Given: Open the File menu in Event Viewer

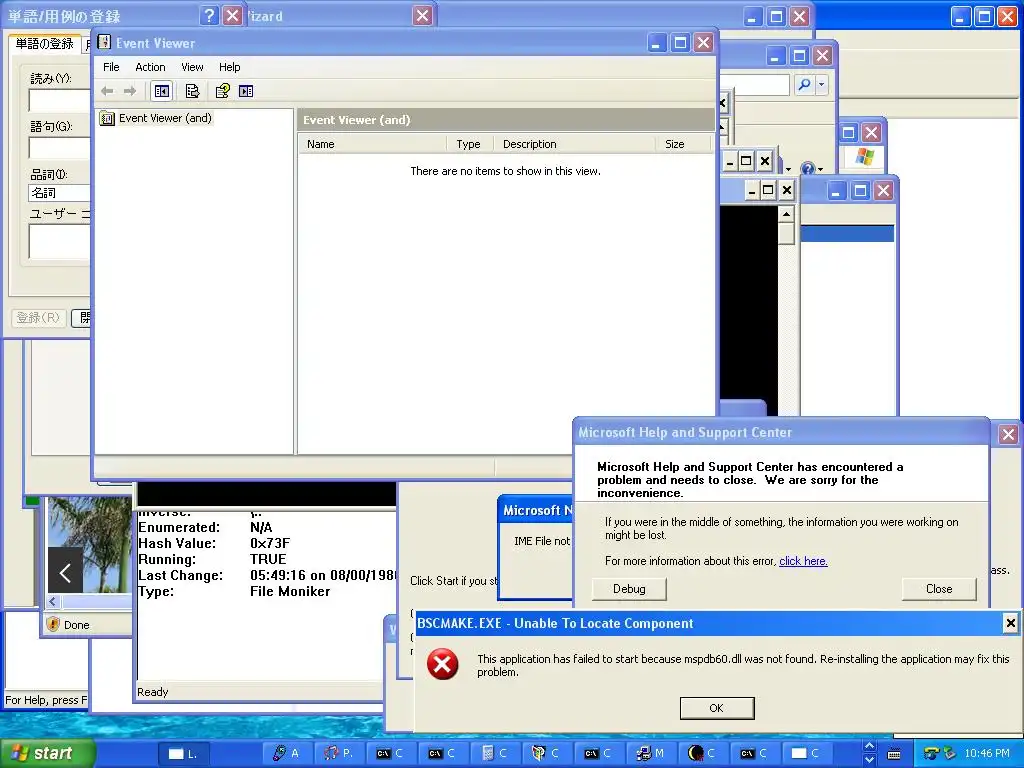Looking at the screenshot, I should tap(111, 67).
